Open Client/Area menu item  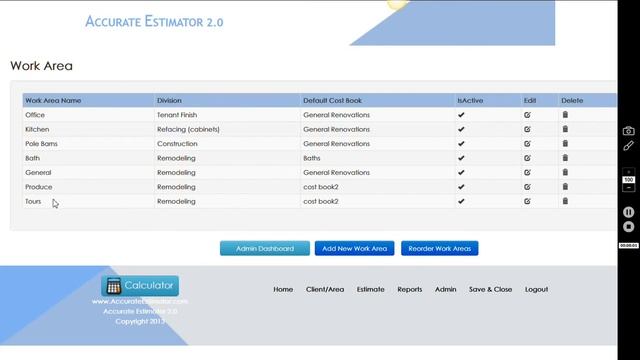(325, 289)
